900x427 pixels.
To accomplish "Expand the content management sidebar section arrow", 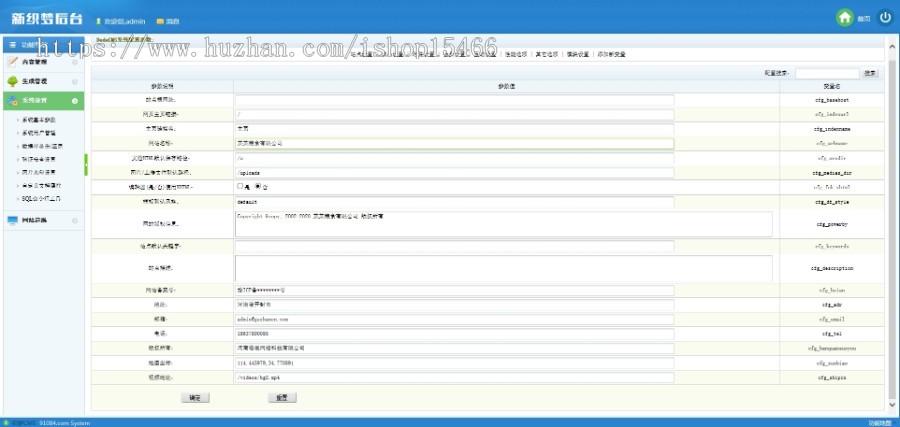I will coord(75,61).
